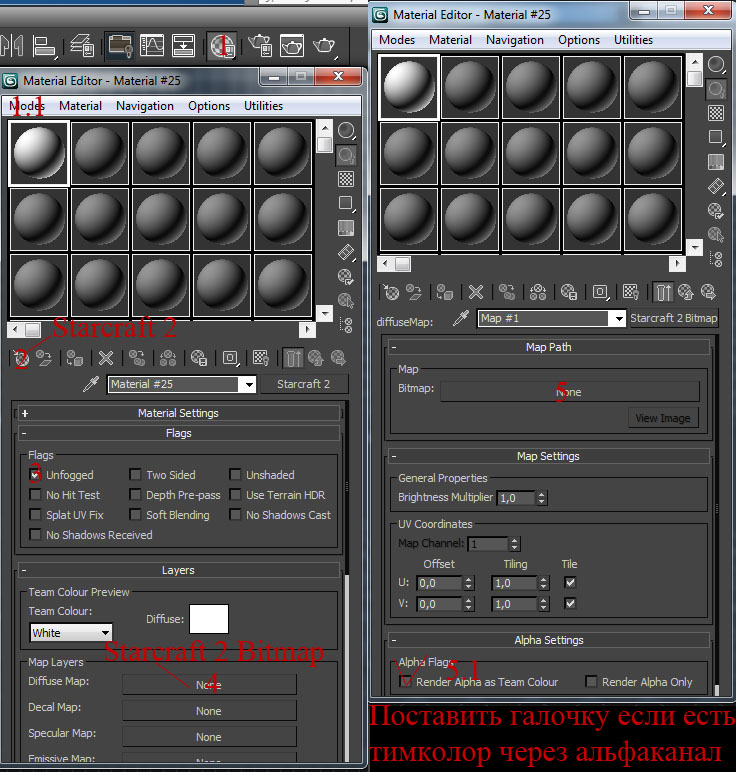Toggle checkered Background in right editor
The image size is (736, 772).
click(716, 113)
